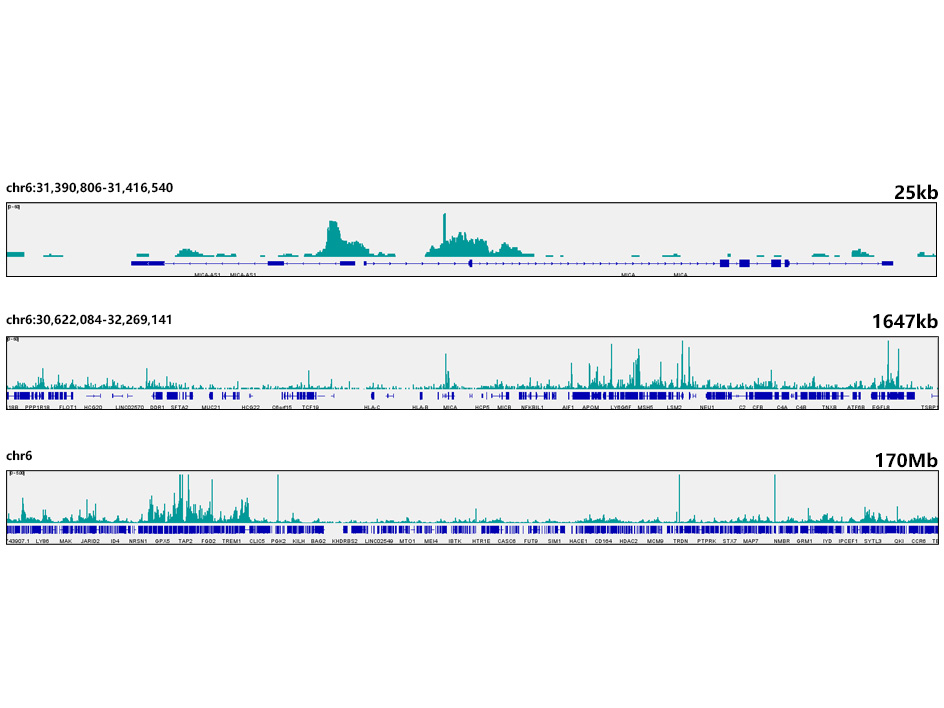Viewport: 944px width, 708px height.
Task: Click the 170Mb scale label
Action: [908, 460]
